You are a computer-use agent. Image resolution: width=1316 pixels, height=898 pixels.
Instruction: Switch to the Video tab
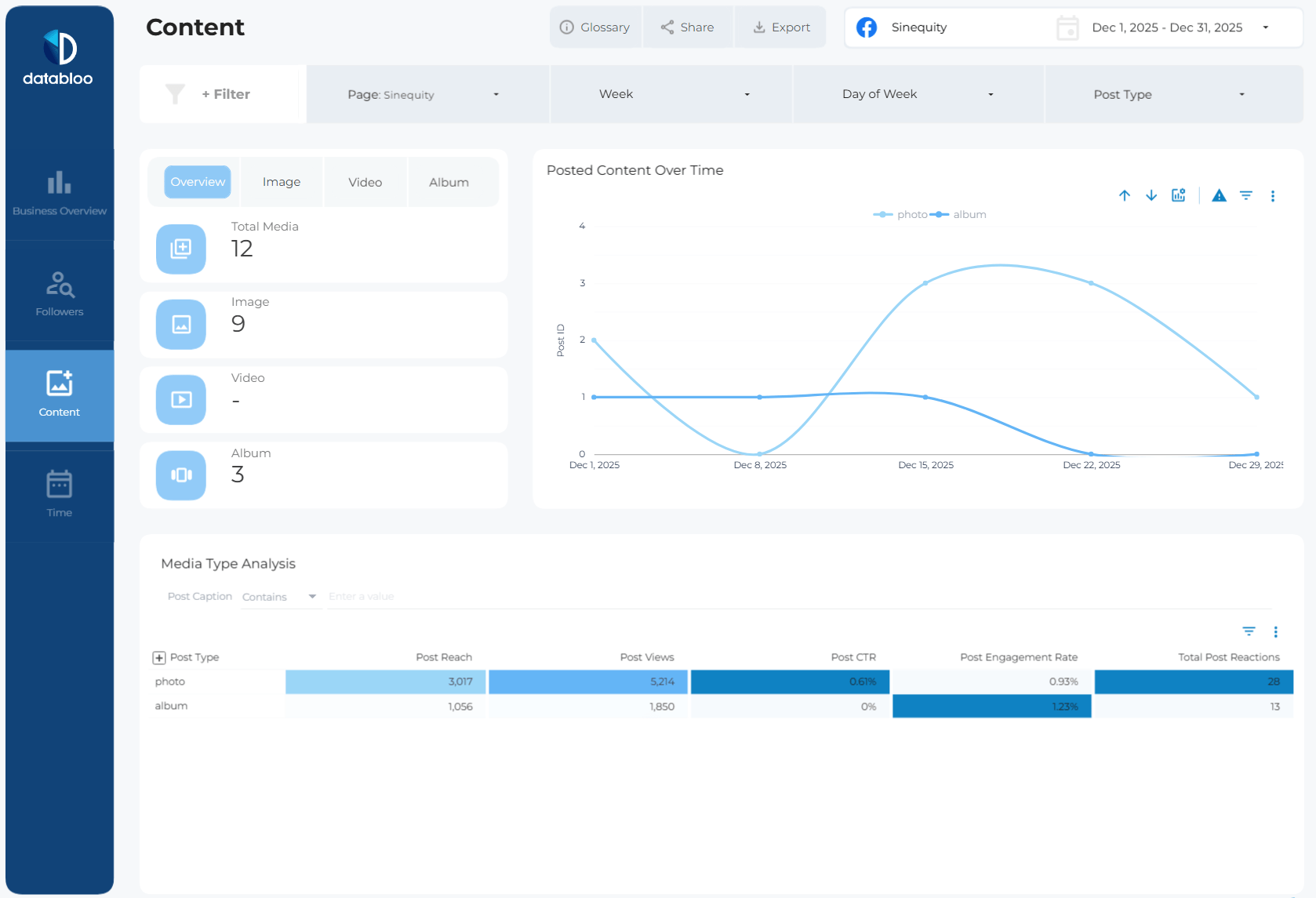click(x=365, y=182)
